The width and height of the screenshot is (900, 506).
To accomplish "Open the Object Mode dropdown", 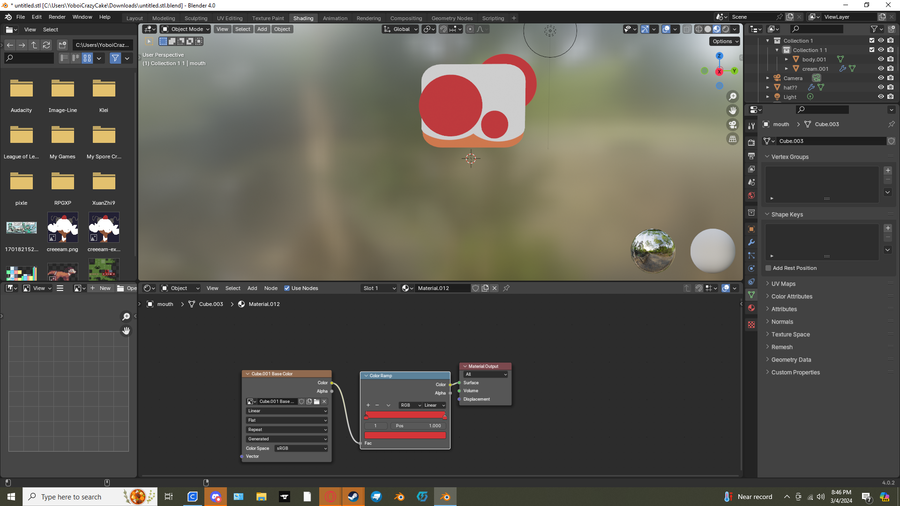I will (x=185, y=29).
